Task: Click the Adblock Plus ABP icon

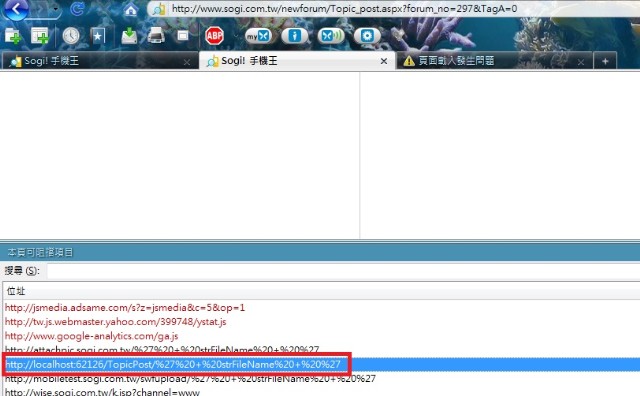Action: [214, 36]
